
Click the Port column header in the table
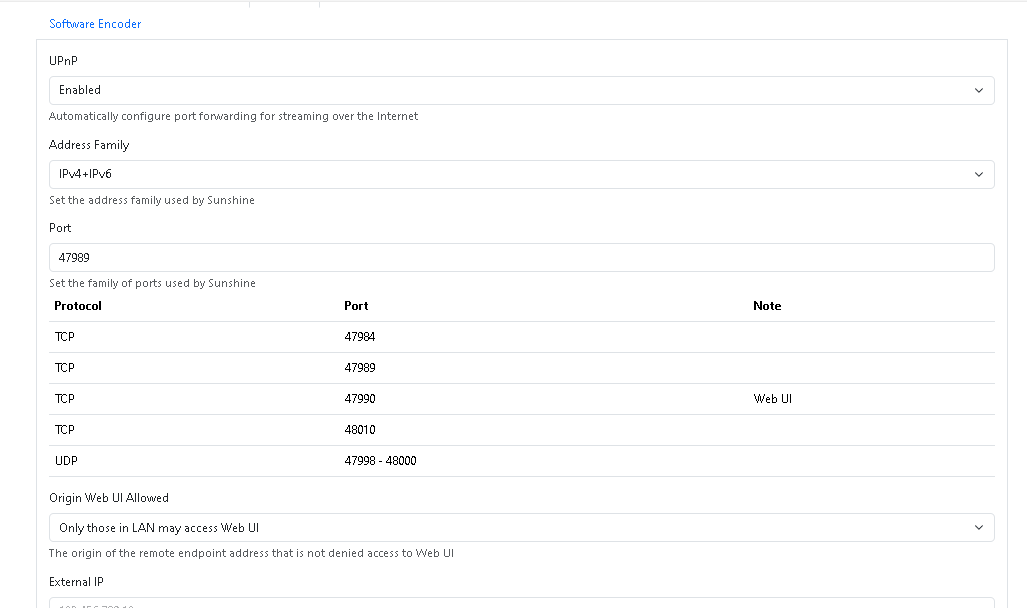[356, 306]
